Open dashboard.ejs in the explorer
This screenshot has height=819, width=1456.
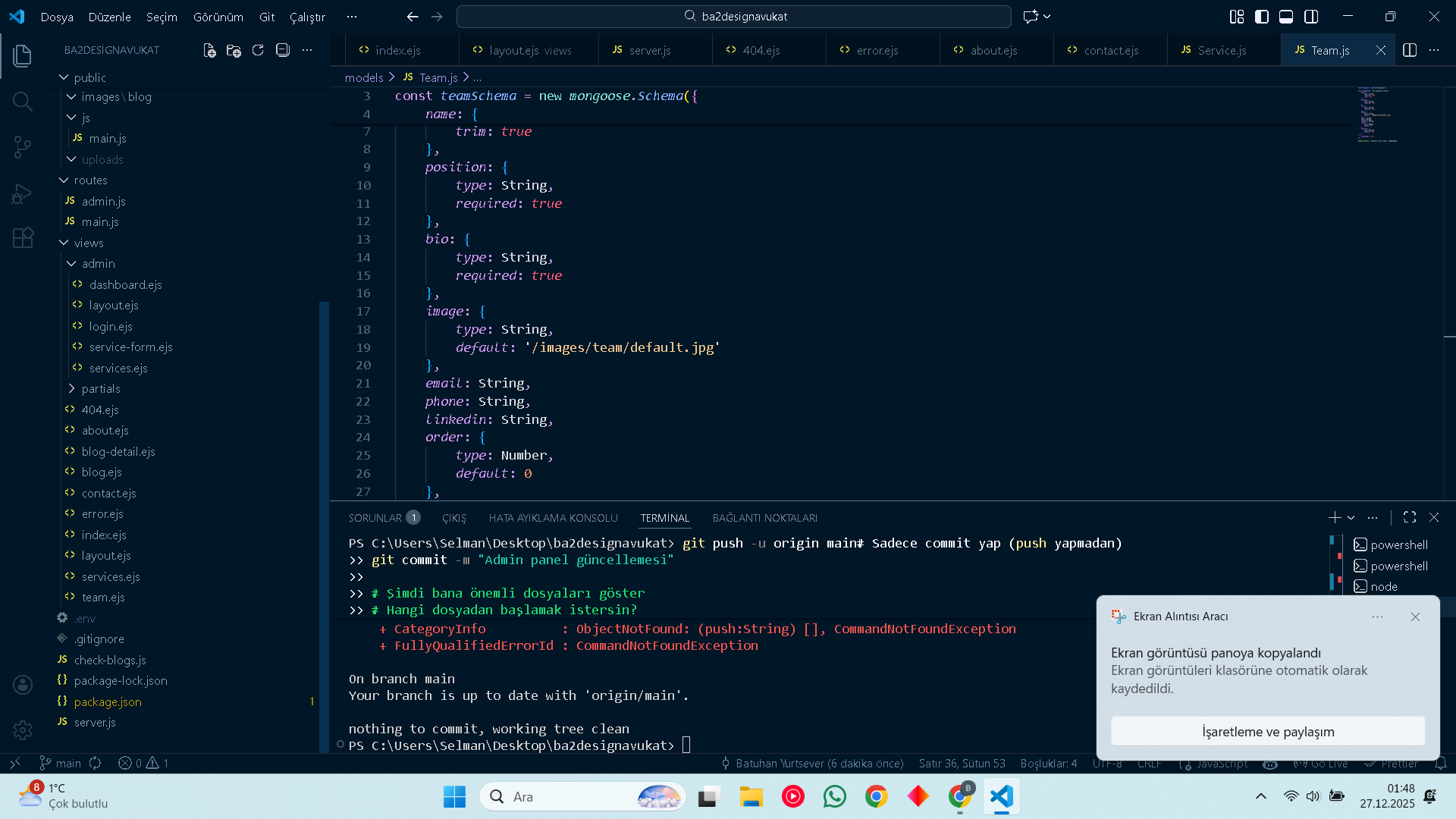[x=125, y=284]
